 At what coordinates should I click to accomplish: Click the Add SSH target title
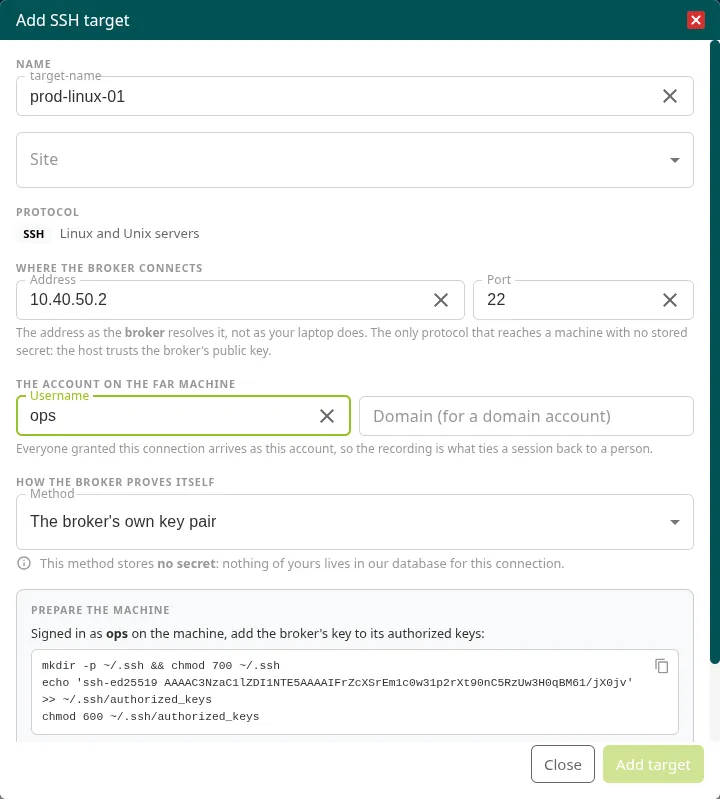72,20
